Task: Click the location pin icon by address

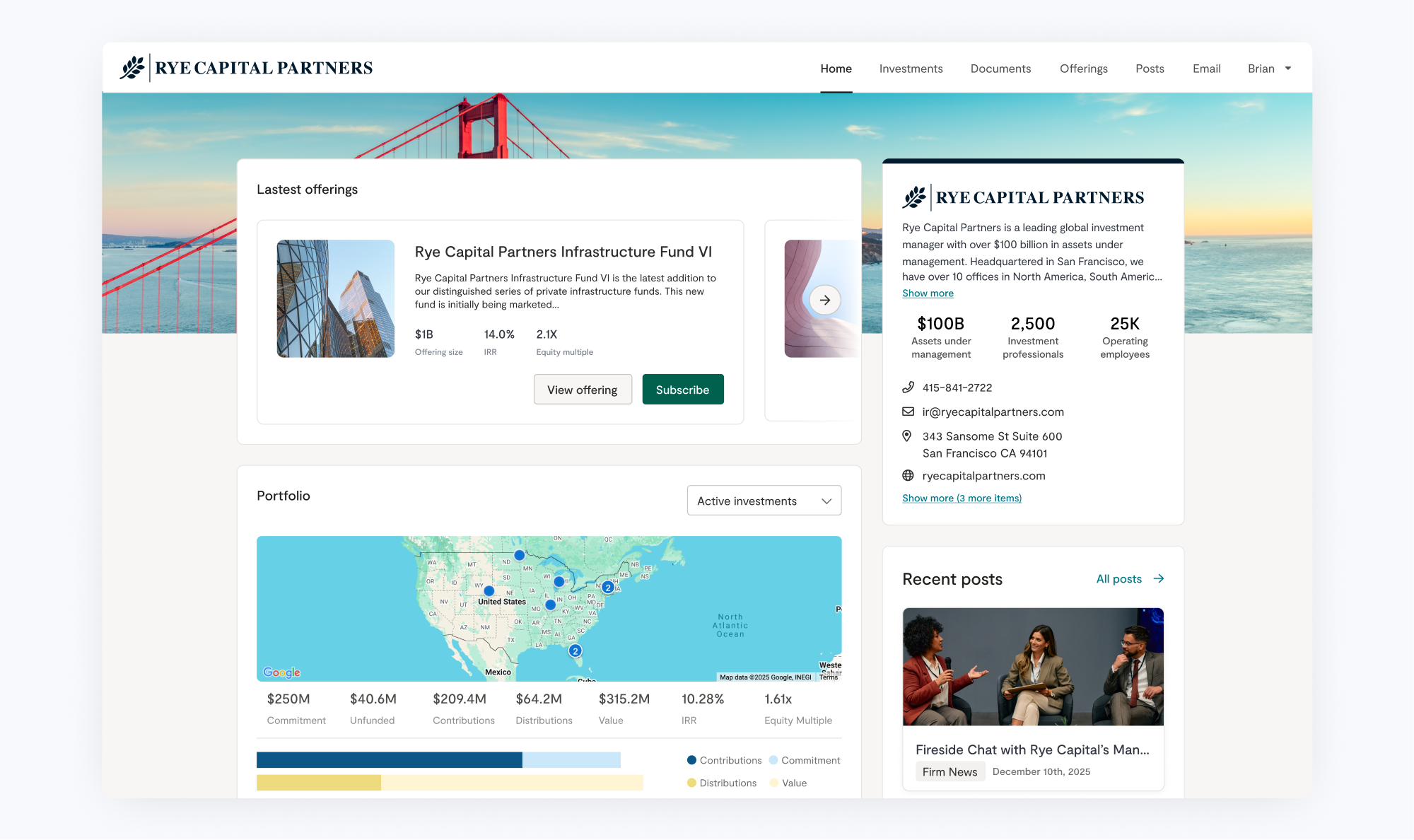Action: coord(907,436)
